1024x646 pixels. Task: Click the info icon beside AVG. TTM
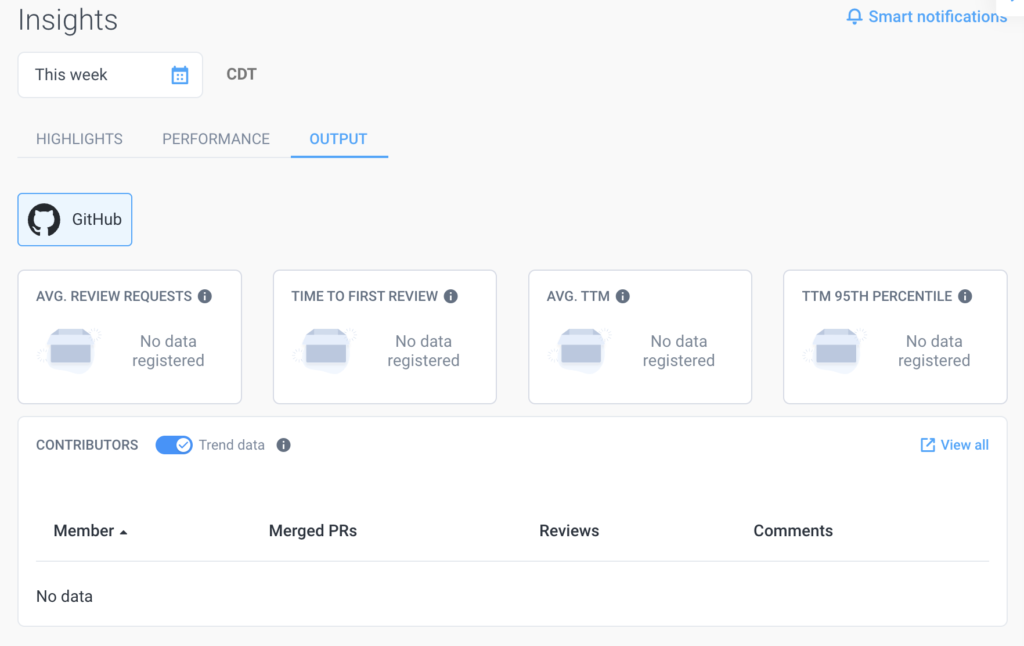(623, 296)
